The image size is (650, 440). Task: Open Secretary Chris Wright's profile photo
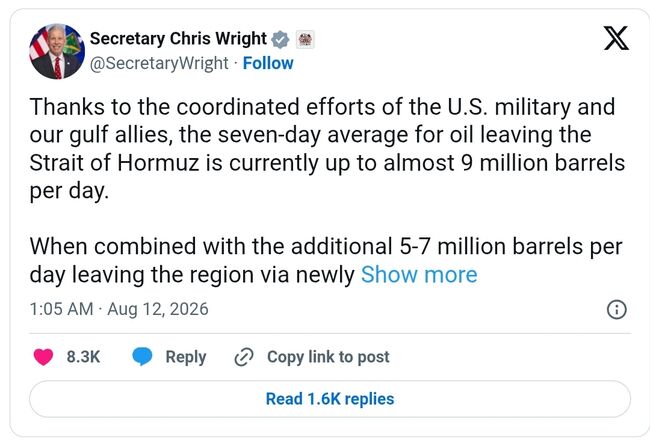click(x=57, y=51)
